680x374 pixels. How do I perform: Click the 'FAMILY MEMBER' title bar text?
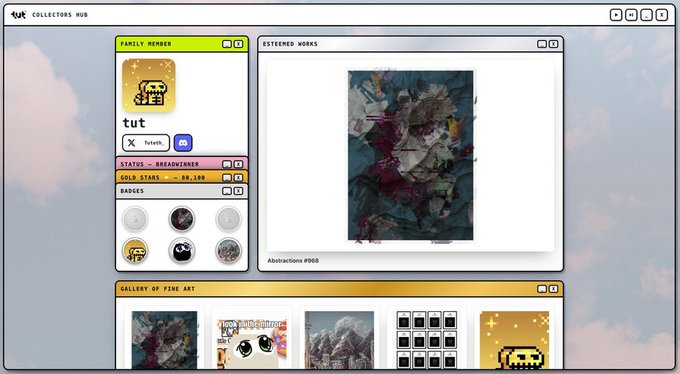[146, 44]
